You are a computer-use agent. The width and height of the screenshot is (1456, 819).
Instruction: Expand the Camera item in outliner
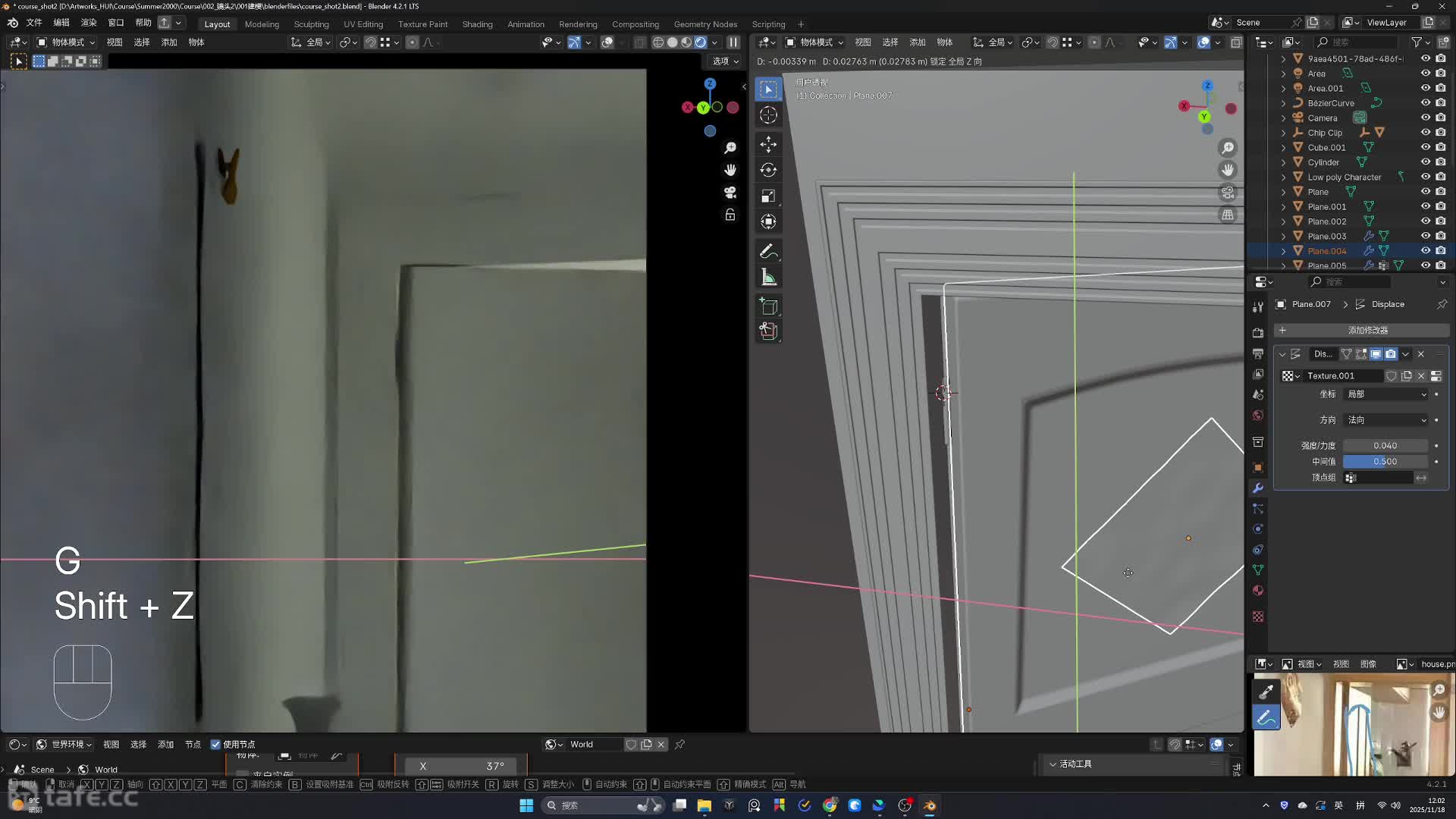tap(1283, 118)
